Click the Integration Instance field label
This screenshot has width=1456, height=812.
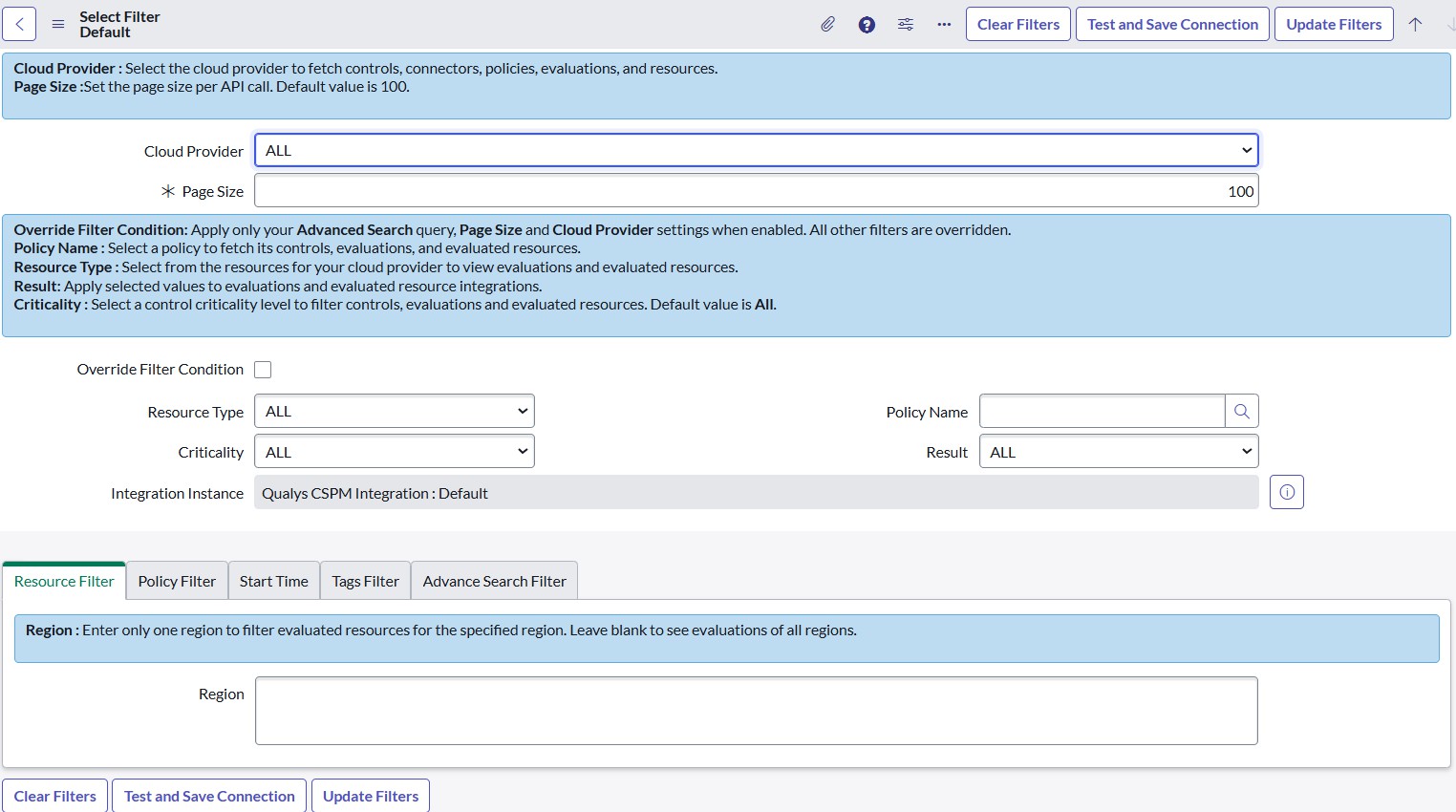[x=177, y=494]
